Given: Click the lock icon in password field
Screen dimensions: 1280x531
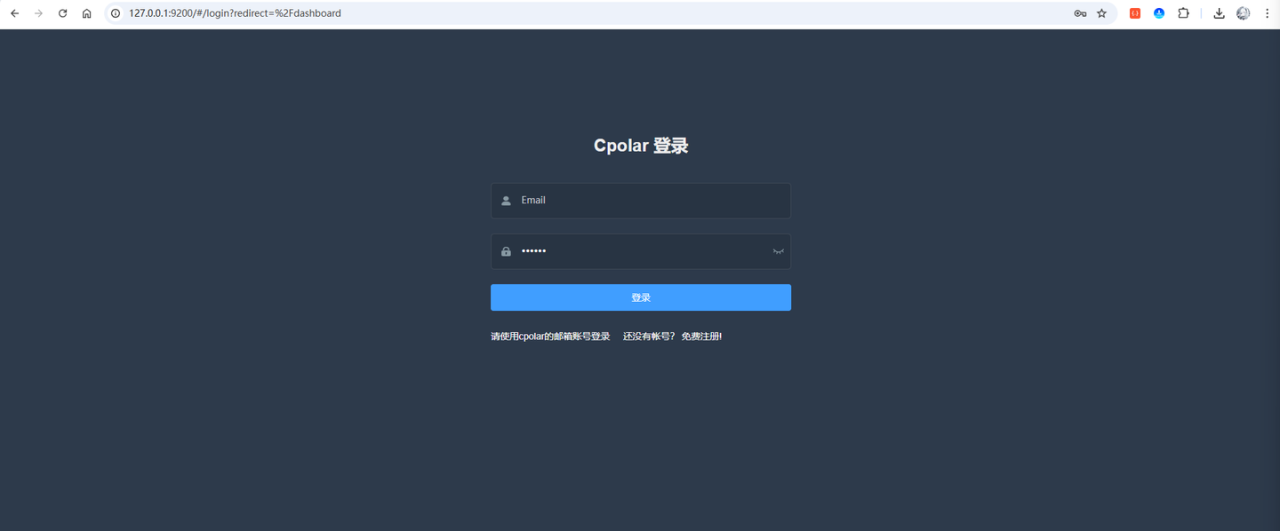Looking at the screenshot, I should [x=506, y=252].
